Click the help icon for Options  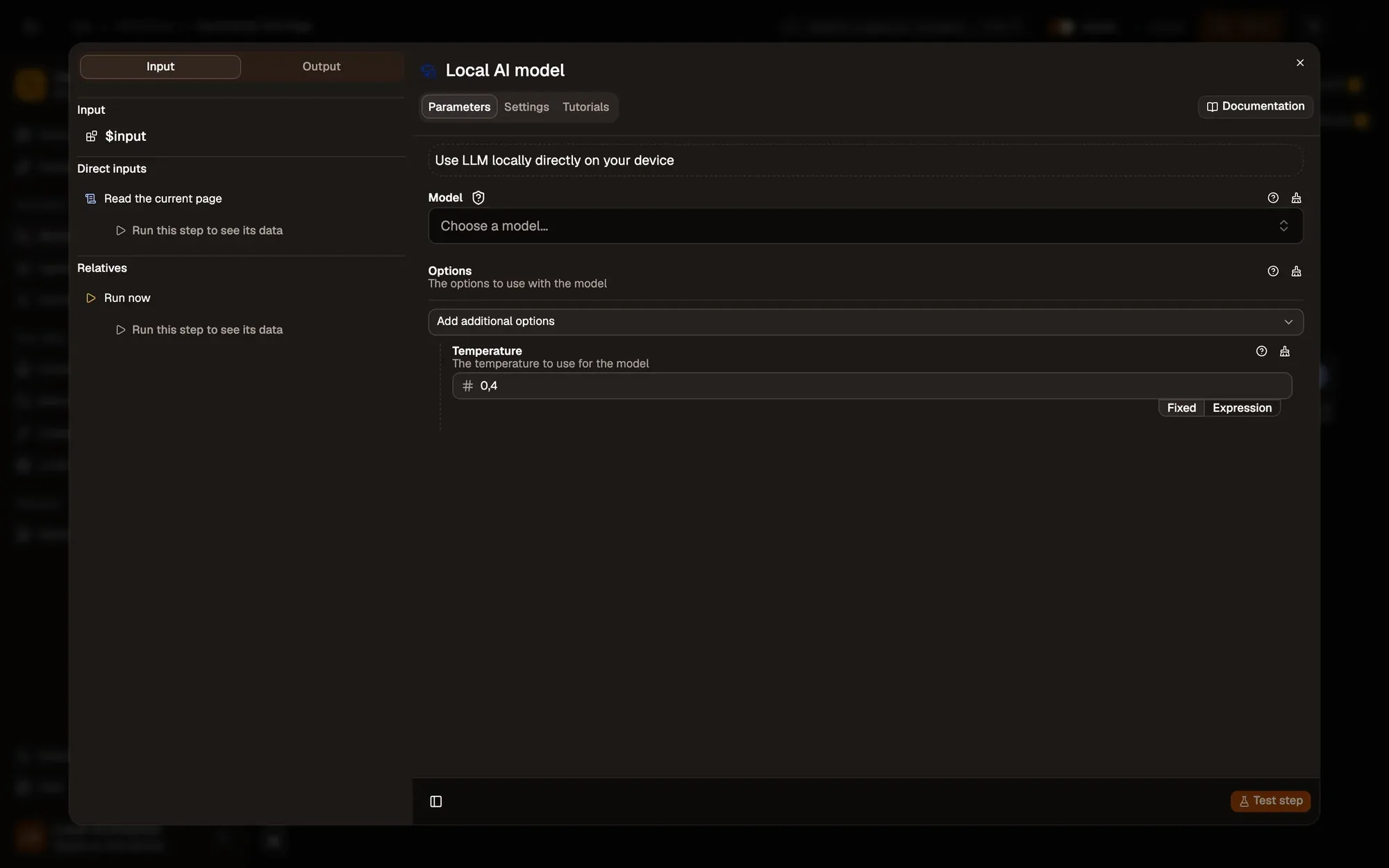click(1273, 272)
